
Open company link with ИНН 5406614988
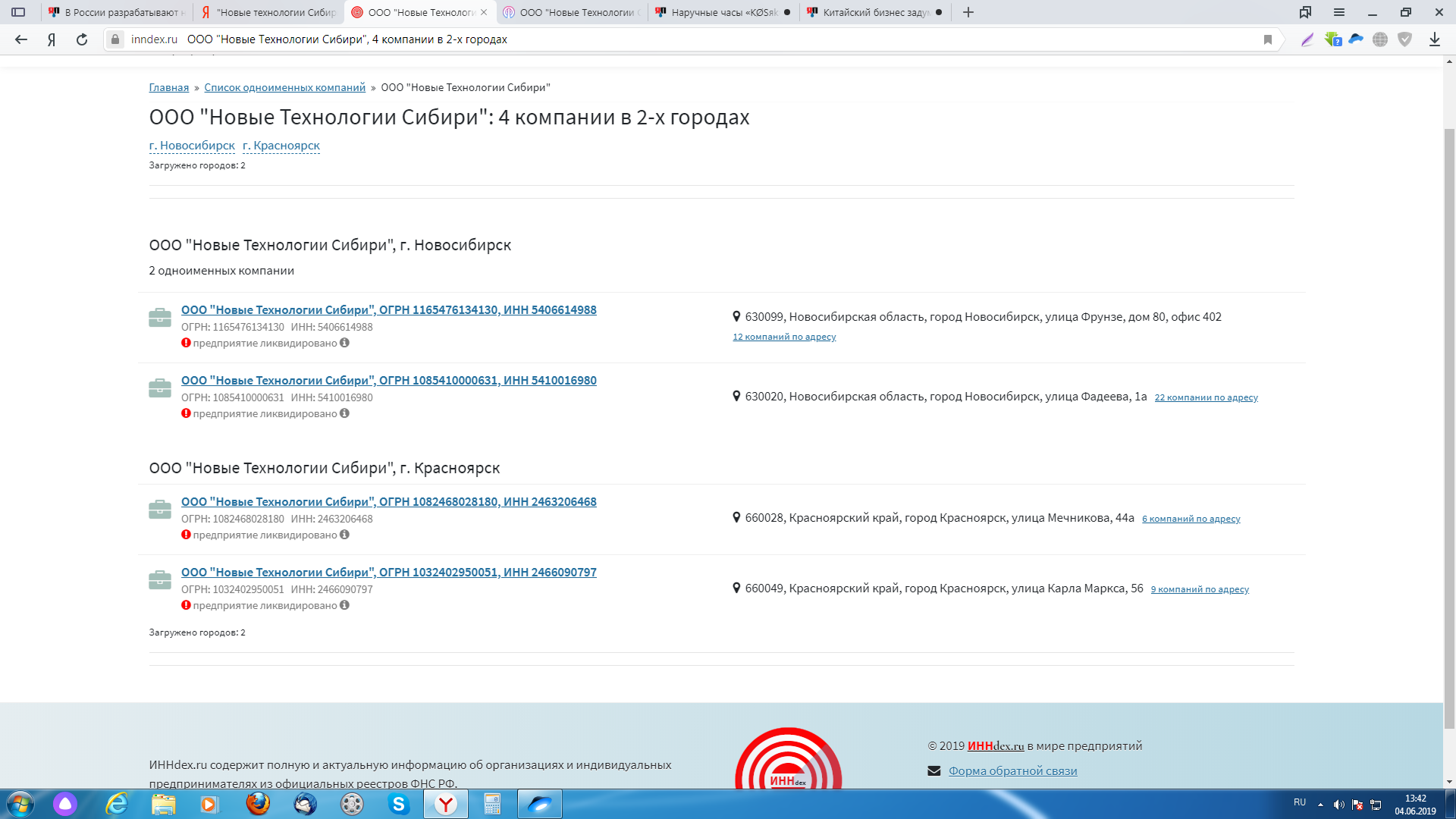click(389, 309)
